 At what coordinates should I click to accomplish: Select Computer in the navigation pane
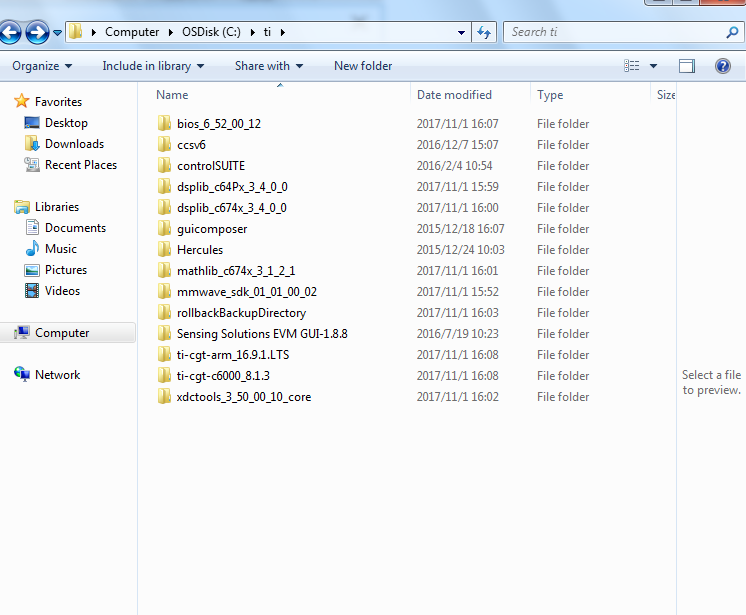tap(62, 333)
